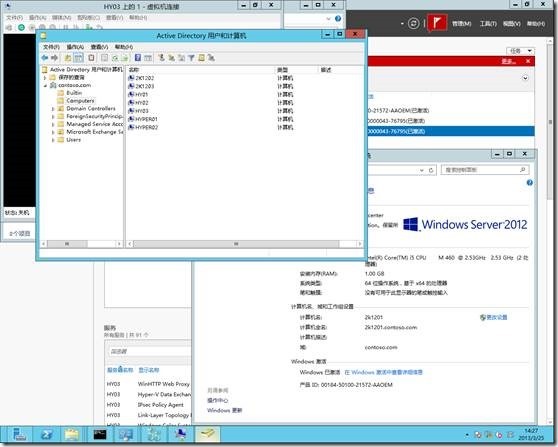Viewport: 558px width, 447px height.
Task: Collapse the contoso.com domain node
Action: [45, 85]
